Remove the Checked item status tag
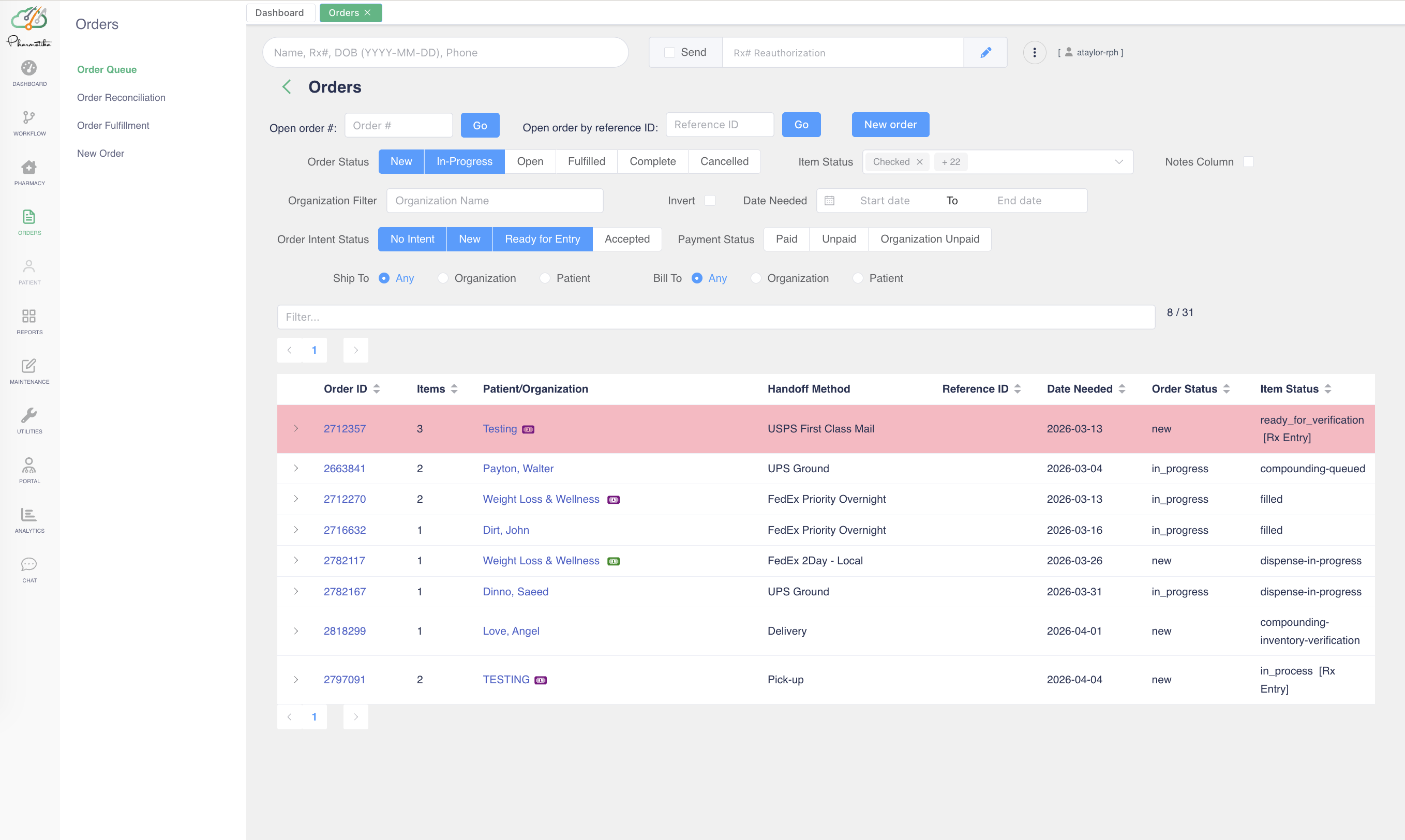 coord(920,162)
